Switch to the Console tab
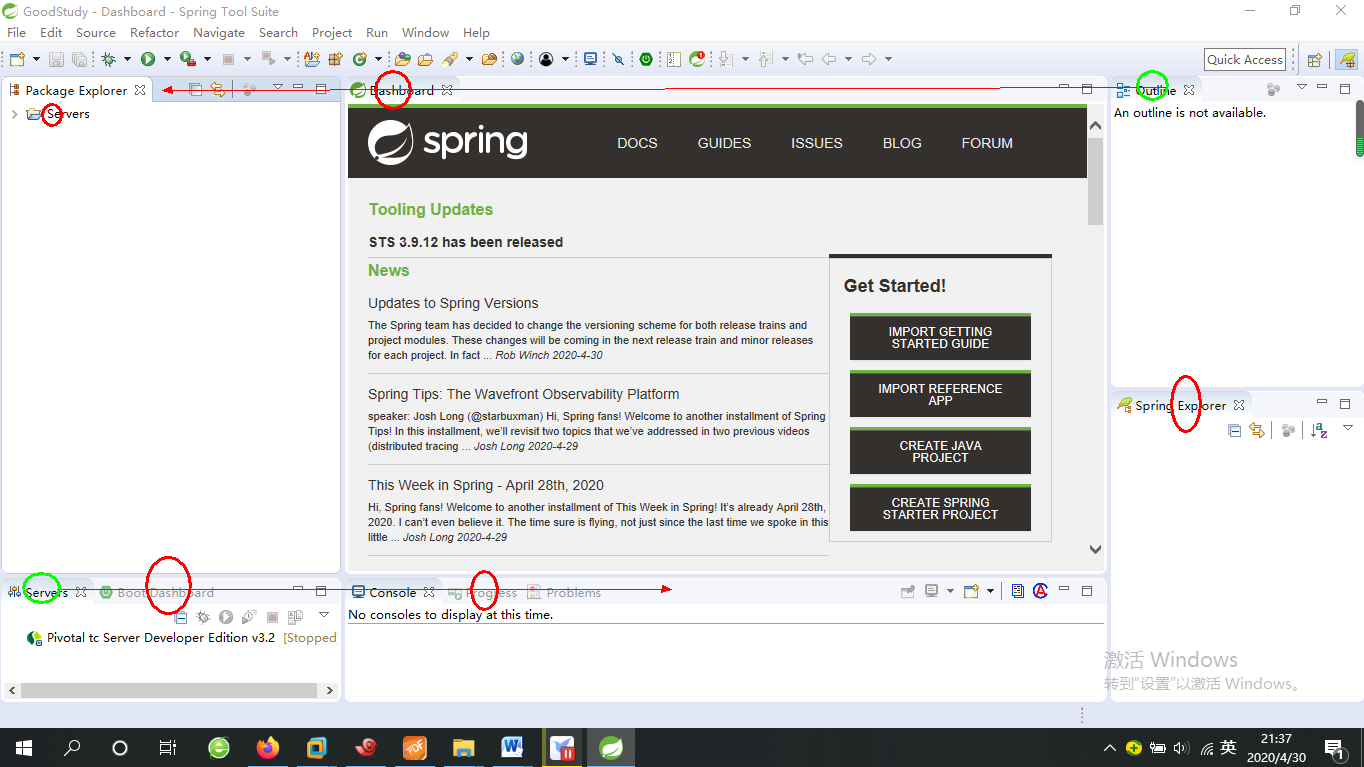Image resolution: width=1364 pixels, height=767 pixels. tap(392, 592)
